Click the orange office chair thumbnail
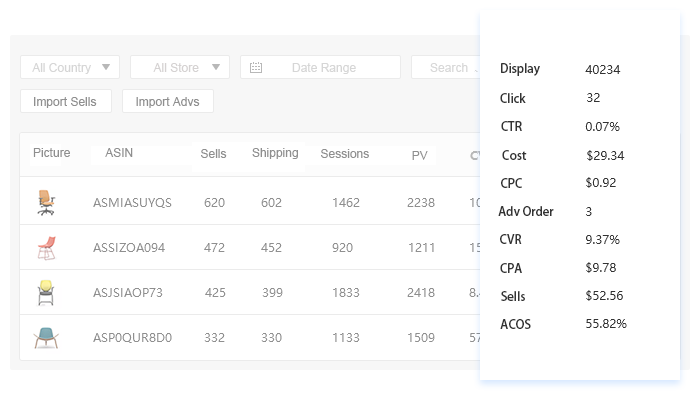 [x=45, y=203]
